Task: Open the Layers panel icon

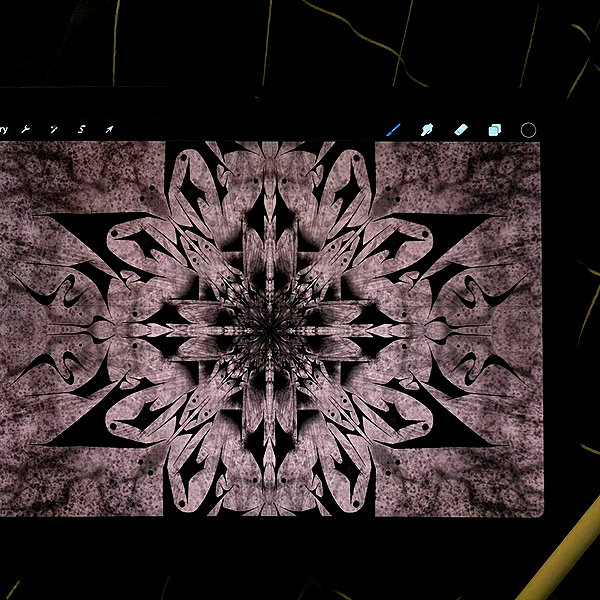Action: 494,130
